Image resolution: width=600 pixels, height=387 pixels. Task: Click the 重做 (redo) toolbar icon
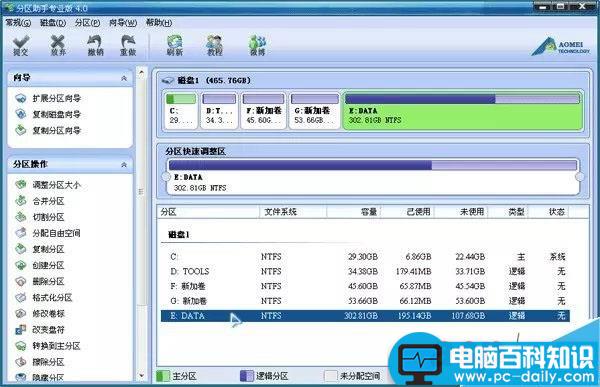click(x=128, y=46)
